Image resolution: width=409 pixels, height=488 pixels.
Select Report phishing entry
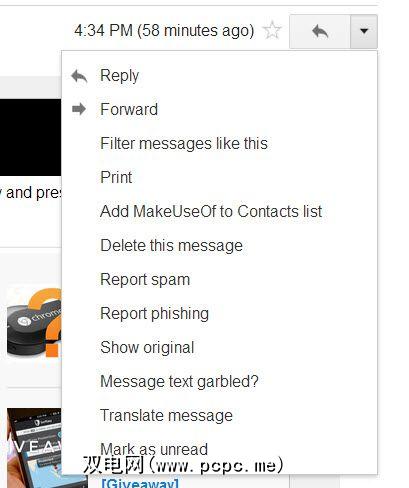click(x=154, y=313)
